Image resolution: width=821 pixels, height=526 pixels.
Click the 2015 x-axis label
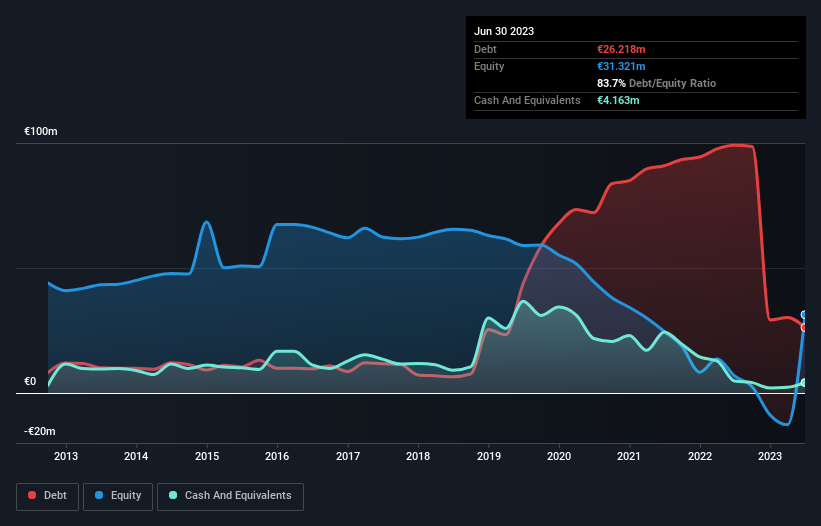[x=207, y=456]
